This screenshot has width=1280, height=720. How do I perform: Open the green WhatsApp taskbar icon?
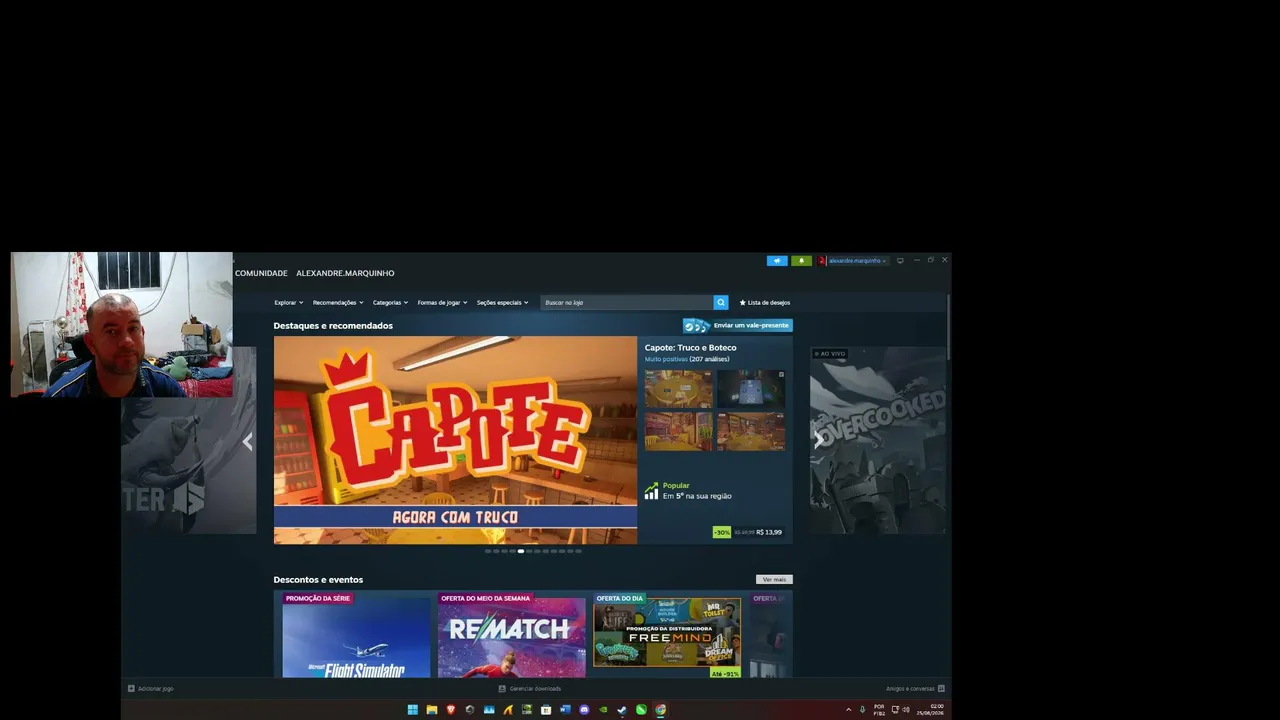click(x=641, y=710)
